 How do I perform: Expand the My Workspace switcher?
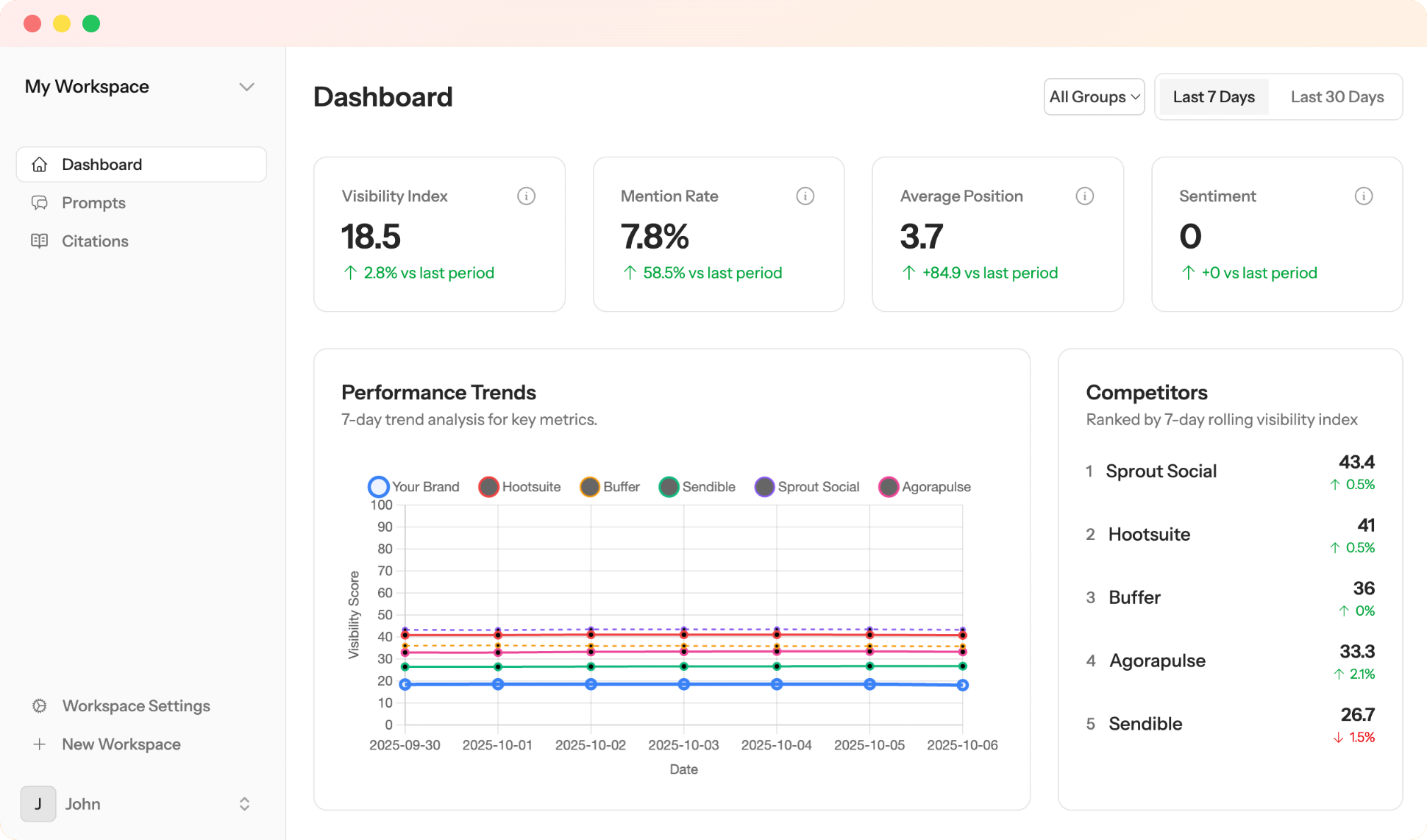(246, 87)
